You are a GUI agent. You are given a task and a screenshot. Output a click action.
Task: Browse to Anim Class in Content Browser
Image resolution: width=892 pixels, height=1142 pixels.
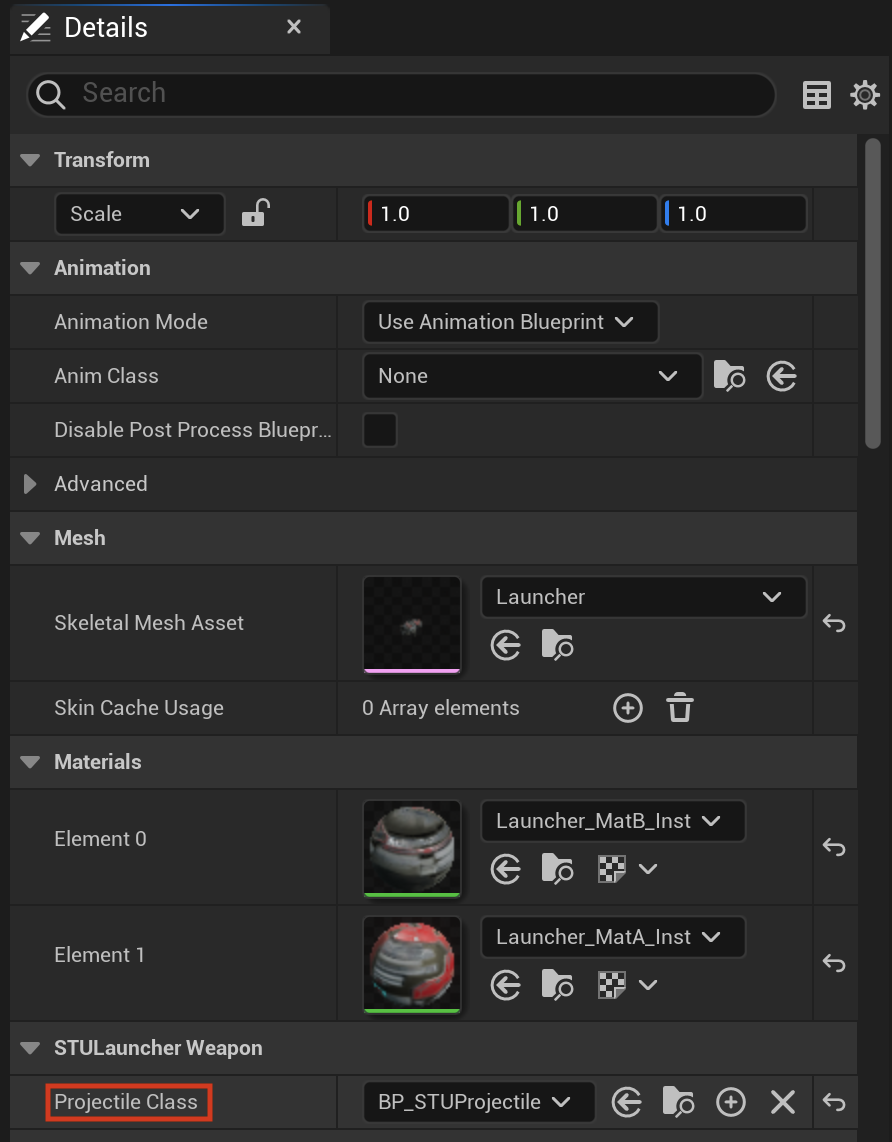tap(729, 376)
